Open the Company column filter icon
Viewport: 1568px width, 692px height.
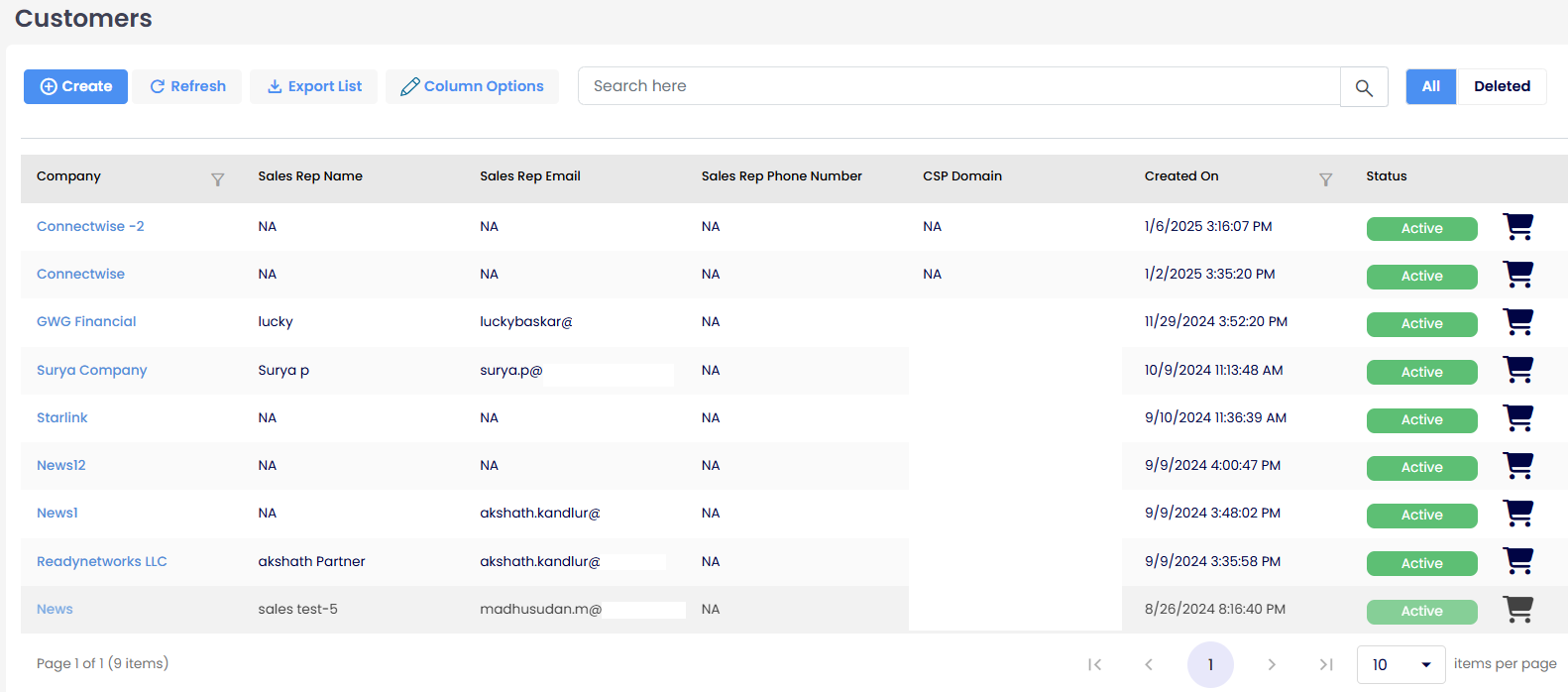coord(218,179)
